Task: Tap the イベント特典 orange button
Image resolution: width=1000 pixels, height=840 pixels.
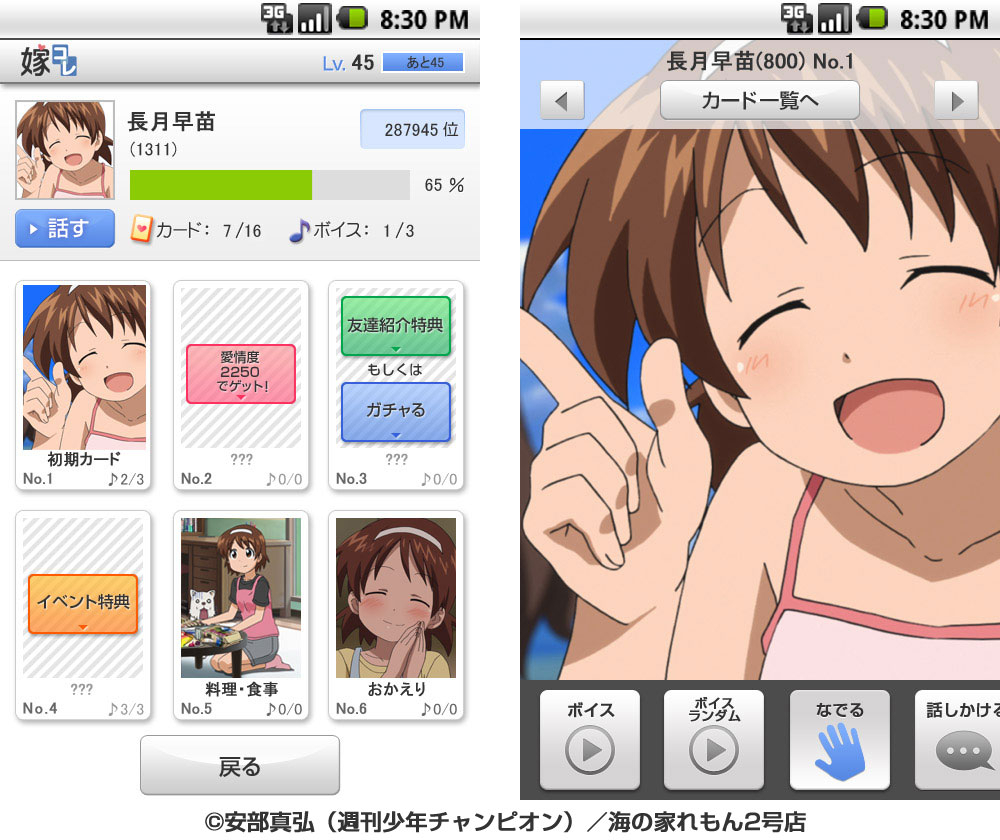Action: tap(83, 603)
